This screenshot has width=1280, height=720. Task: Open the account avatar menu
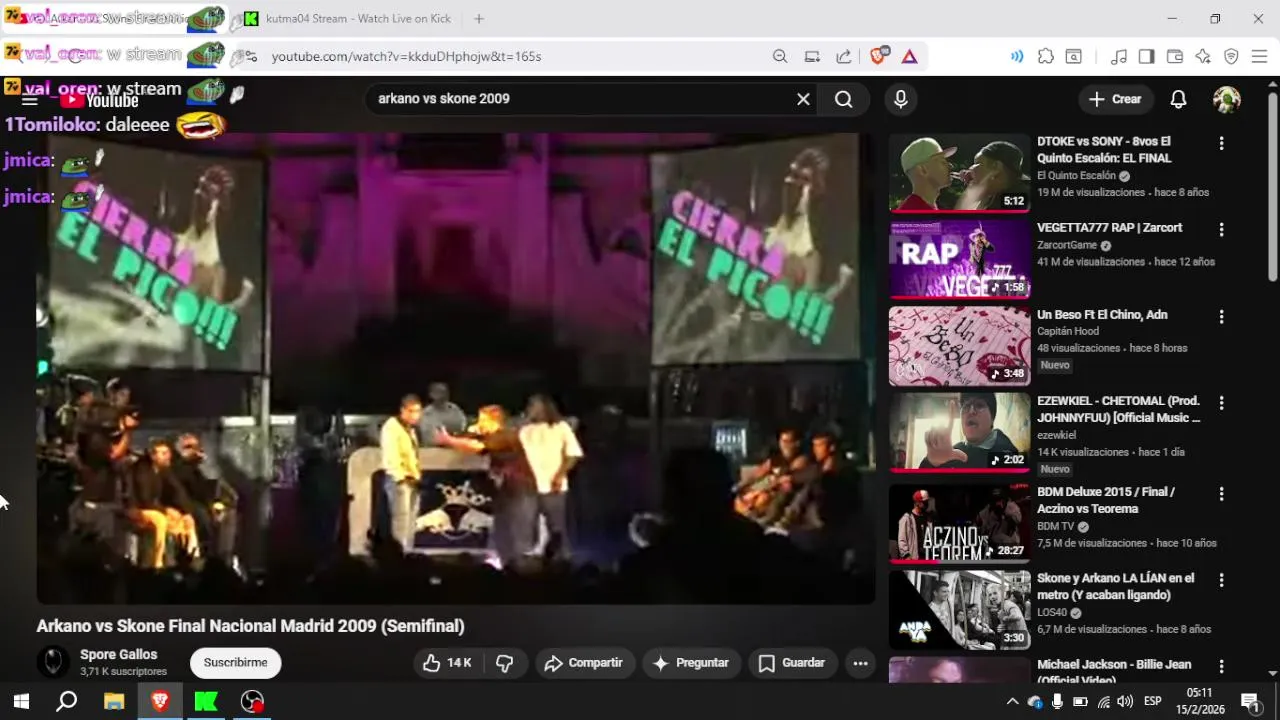[1227, 99]
